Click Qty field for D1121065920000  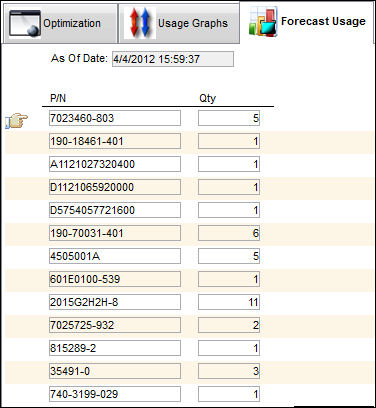229,187
